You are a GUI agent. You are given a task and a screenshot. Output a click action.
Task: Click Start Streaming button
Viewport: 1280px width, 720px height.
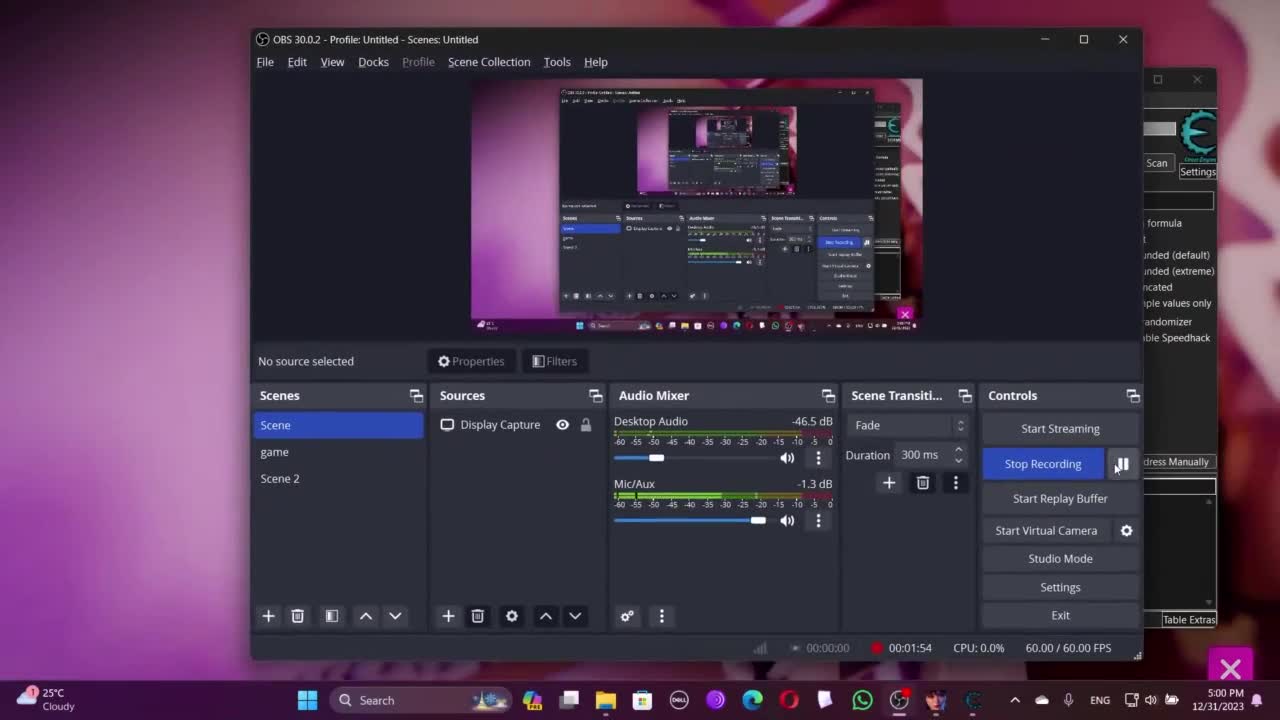pos(1060,429)
